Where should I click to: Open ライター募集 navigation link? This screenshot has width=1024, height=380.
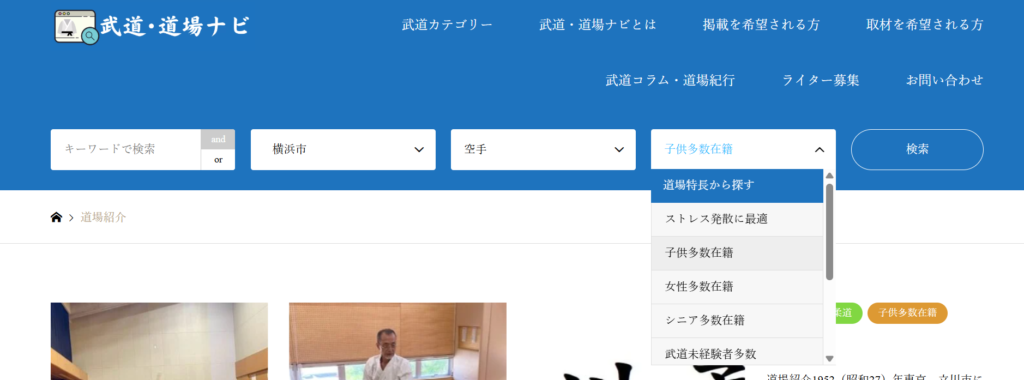(x=820, y=80)
